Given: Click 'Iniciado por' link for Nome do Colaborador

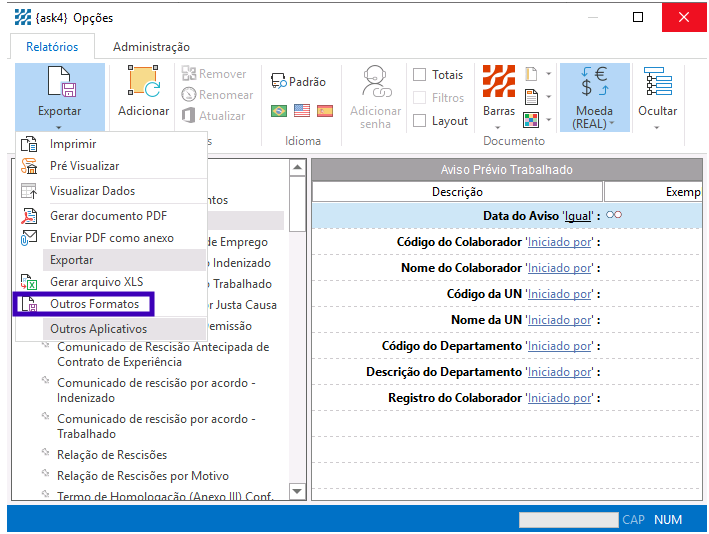Looking at the screenshot, I should click(x=560, y=268).
